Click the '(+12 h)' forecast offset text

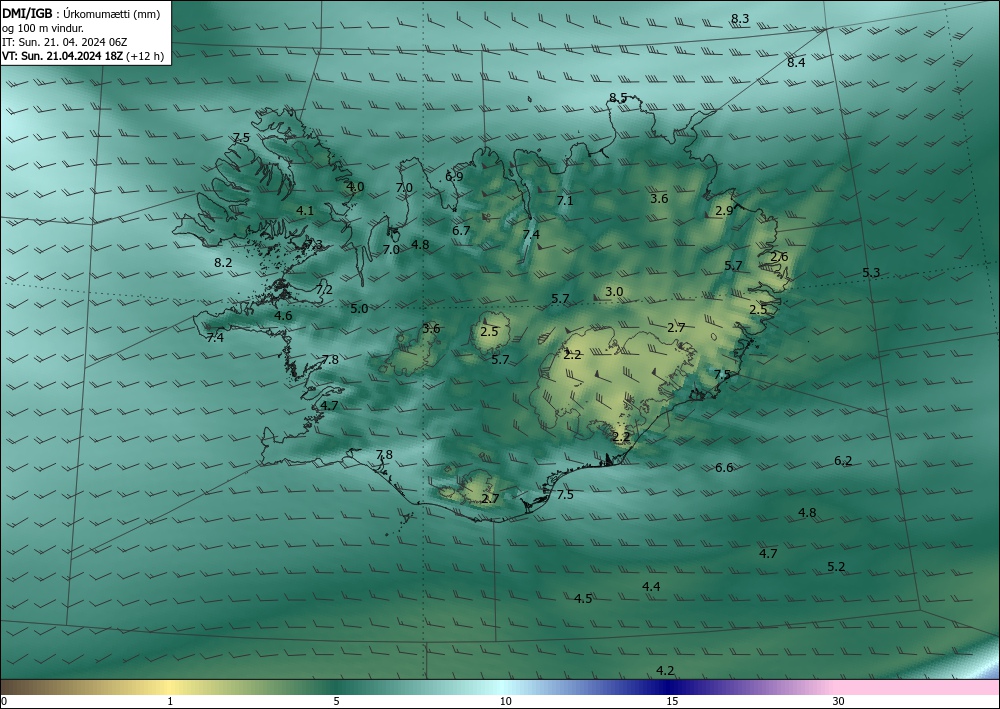[x=145, y=56]
